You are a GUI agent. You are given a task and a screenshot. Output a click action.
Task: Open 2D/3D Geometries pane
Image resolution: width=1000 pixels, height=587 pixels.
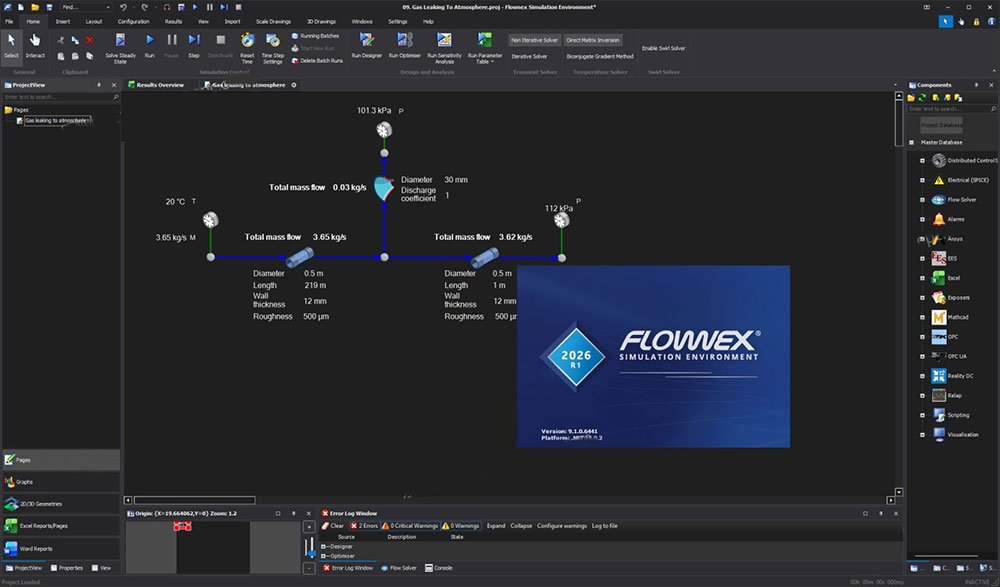[61, 504]
